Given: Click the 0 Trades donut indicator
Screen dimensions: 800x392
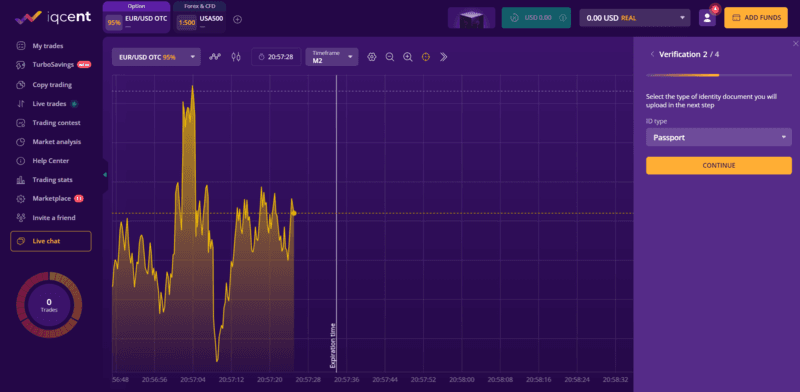Looking at the screenshot, I should [x=49, y=305].
